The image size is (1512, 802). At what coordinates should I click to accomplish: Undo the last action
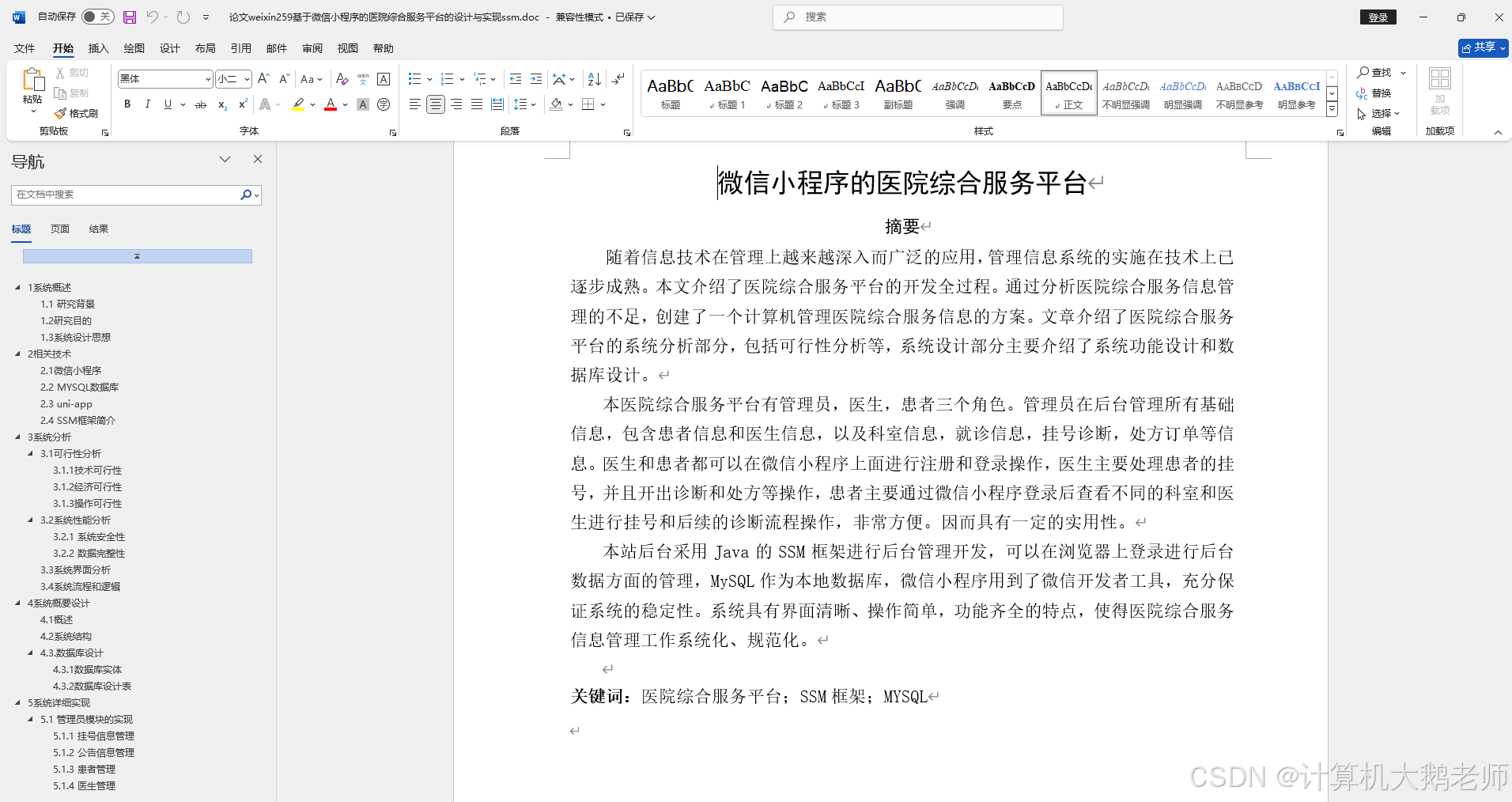[x=152, y=17]
